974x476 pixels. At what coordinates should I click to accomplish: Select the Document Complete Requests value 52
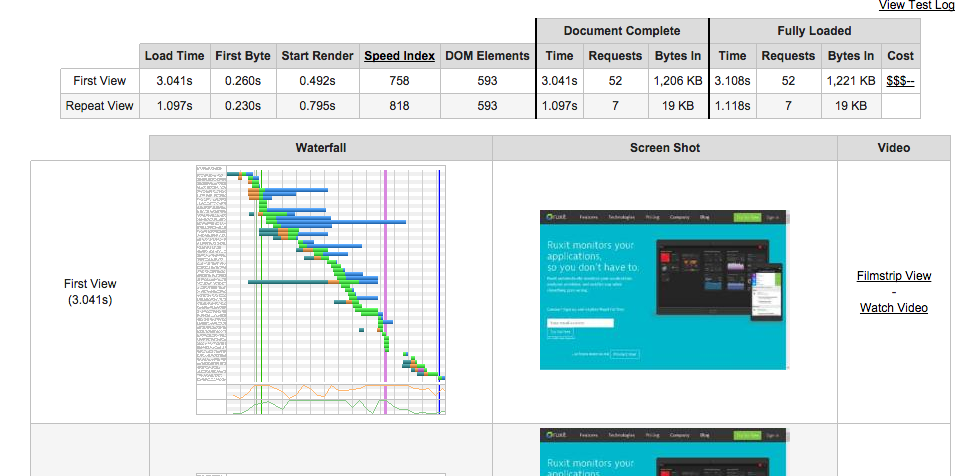click(x=615, y=81)
